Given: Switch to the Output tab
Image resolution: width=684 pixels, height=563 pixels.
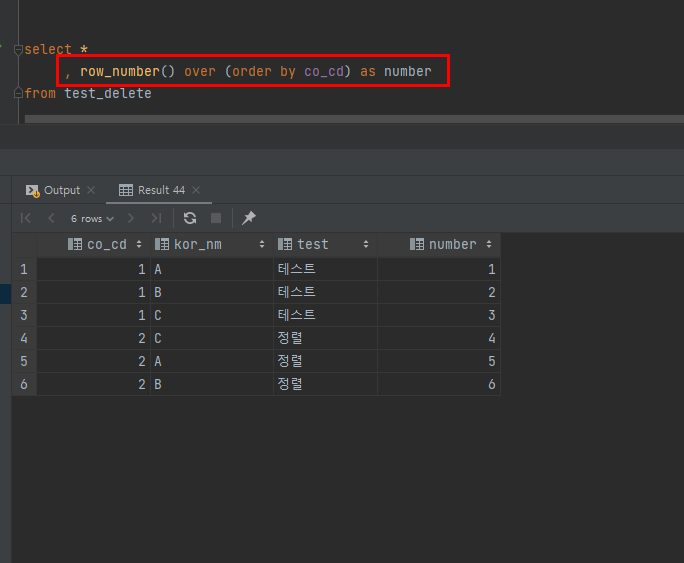Looking at the screenshot, I should coord(62,190).
